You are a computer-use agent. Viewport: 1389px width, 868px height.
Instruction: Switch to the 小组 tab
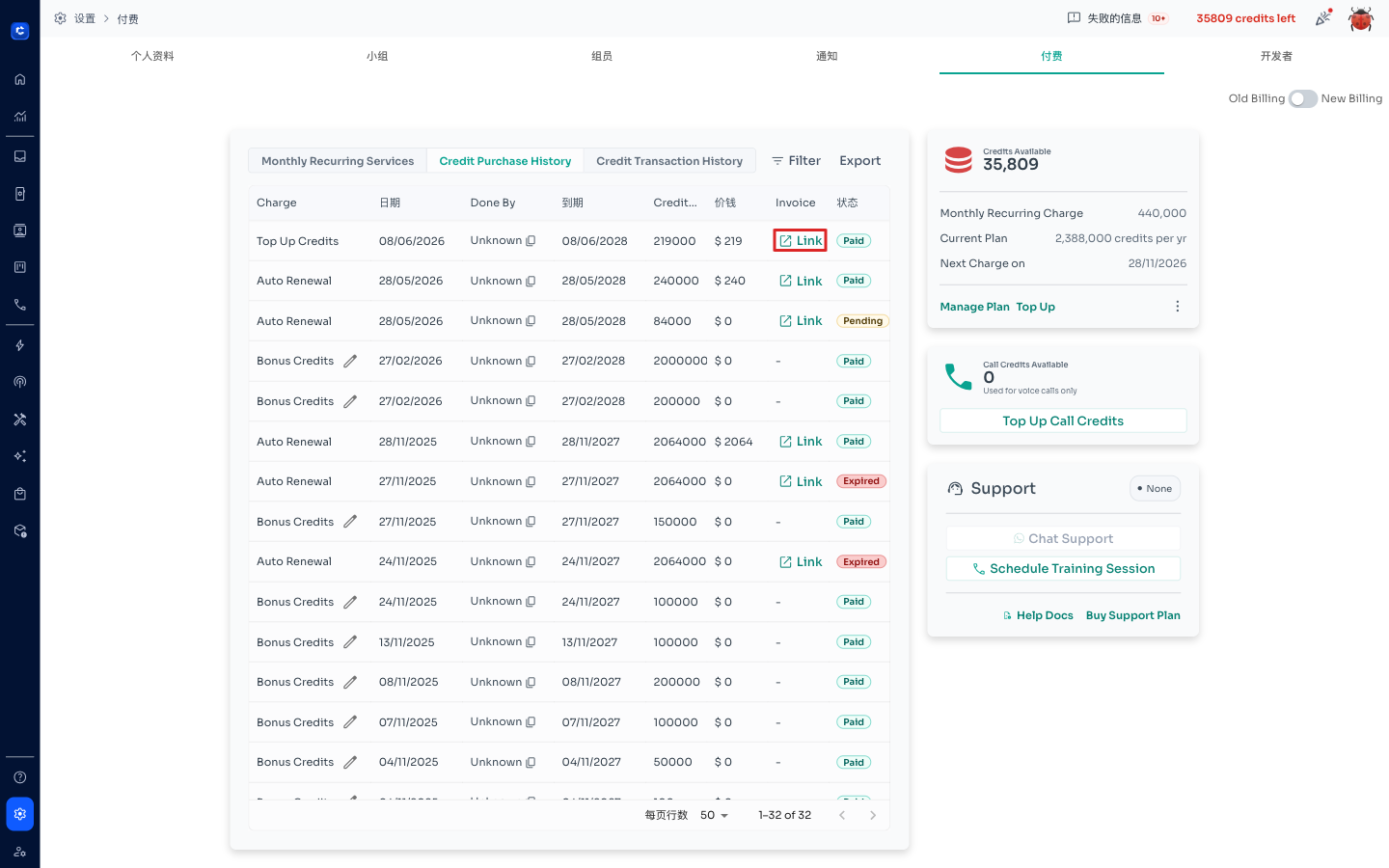coord(377,56)
